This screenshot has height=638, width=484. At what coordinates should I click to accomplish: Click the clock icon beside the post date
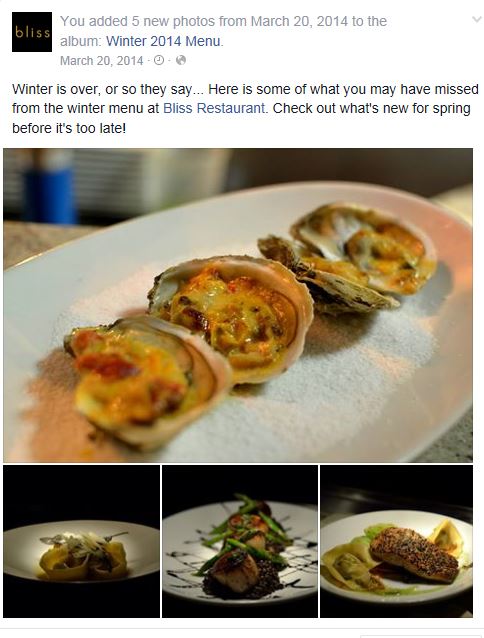(x=159, y=60)
